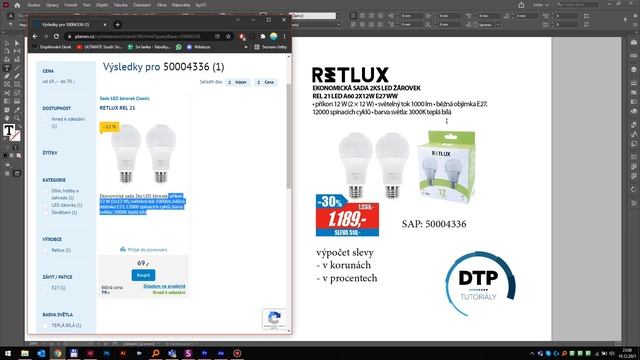
Task: Sort results by Název
Action: tap(238, 82)
